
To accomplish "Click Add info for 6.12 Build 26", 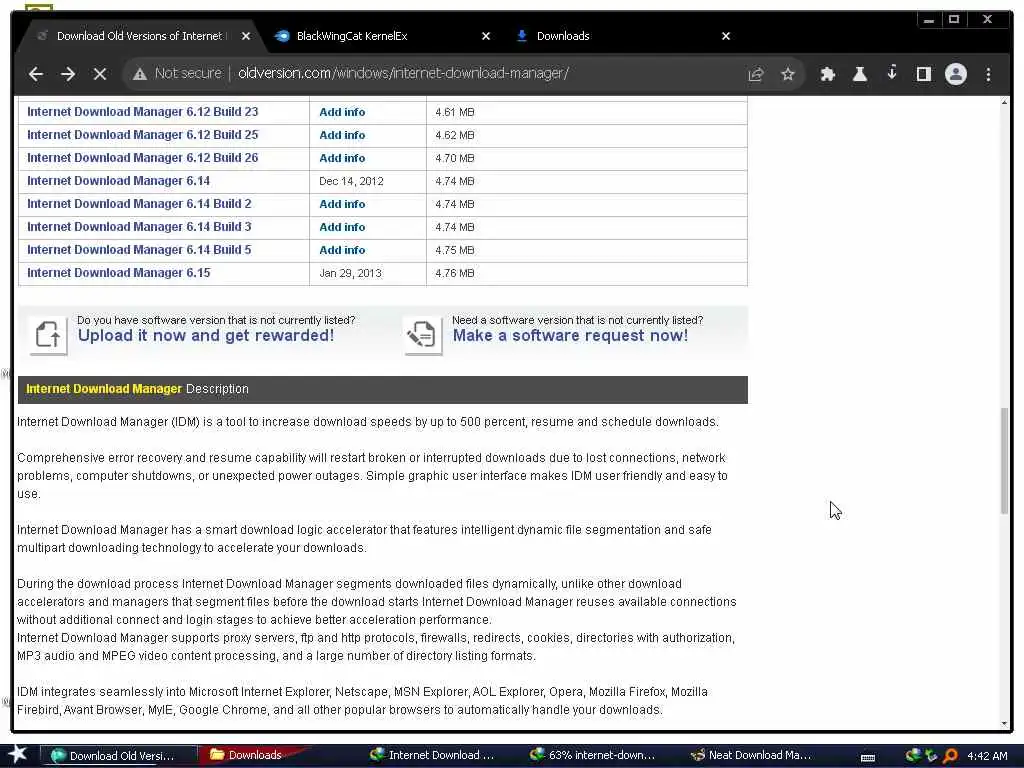I will (x=342, y=158).
